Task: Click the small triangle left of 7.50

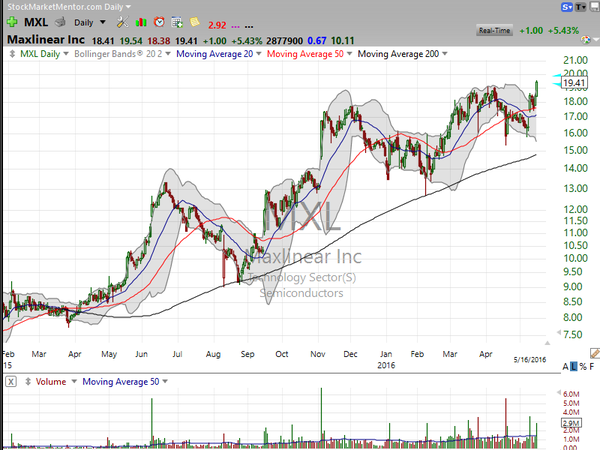Action: coord(559,332)
